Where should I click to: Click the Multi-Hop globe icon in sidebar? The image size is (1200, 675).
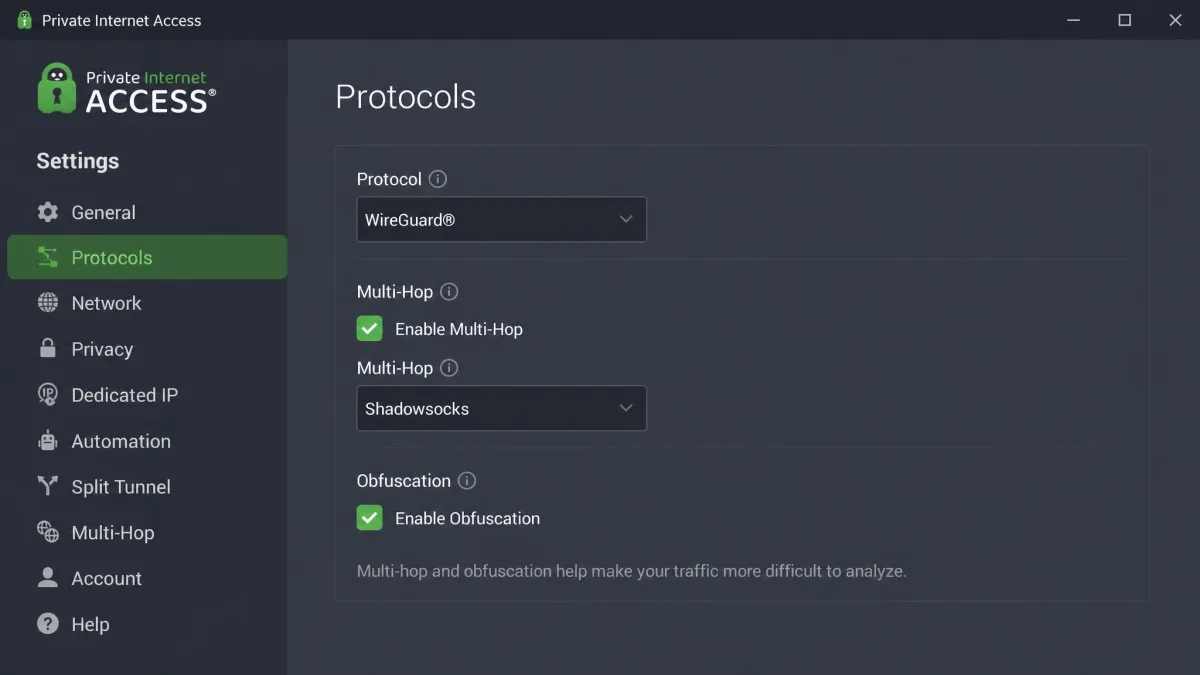click(x=48, y=532)
